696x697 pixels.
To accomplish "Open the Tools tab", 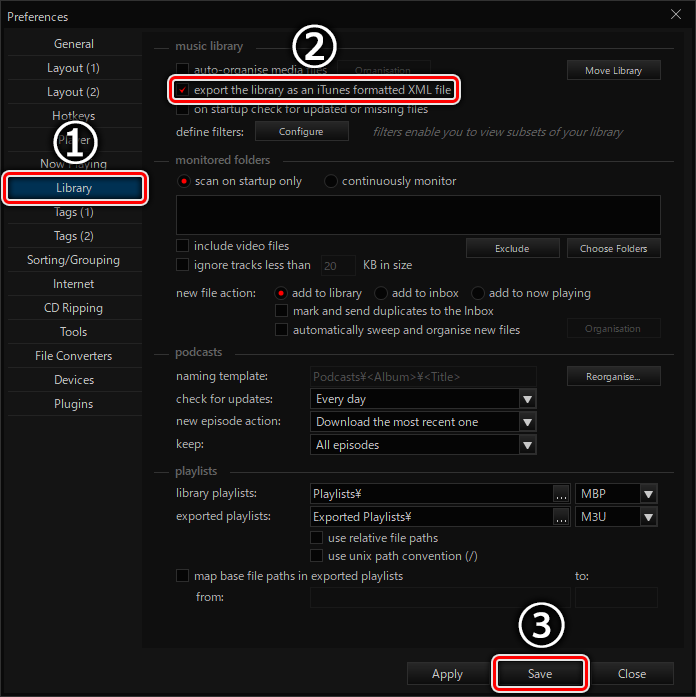I will 74,332.
